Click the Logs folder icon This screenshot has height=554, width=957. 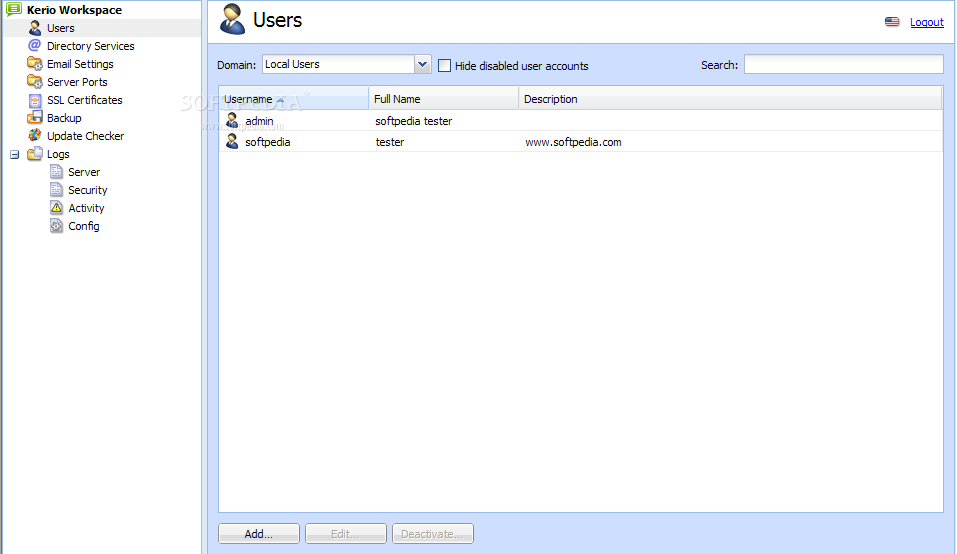click(x=35, y=154)
